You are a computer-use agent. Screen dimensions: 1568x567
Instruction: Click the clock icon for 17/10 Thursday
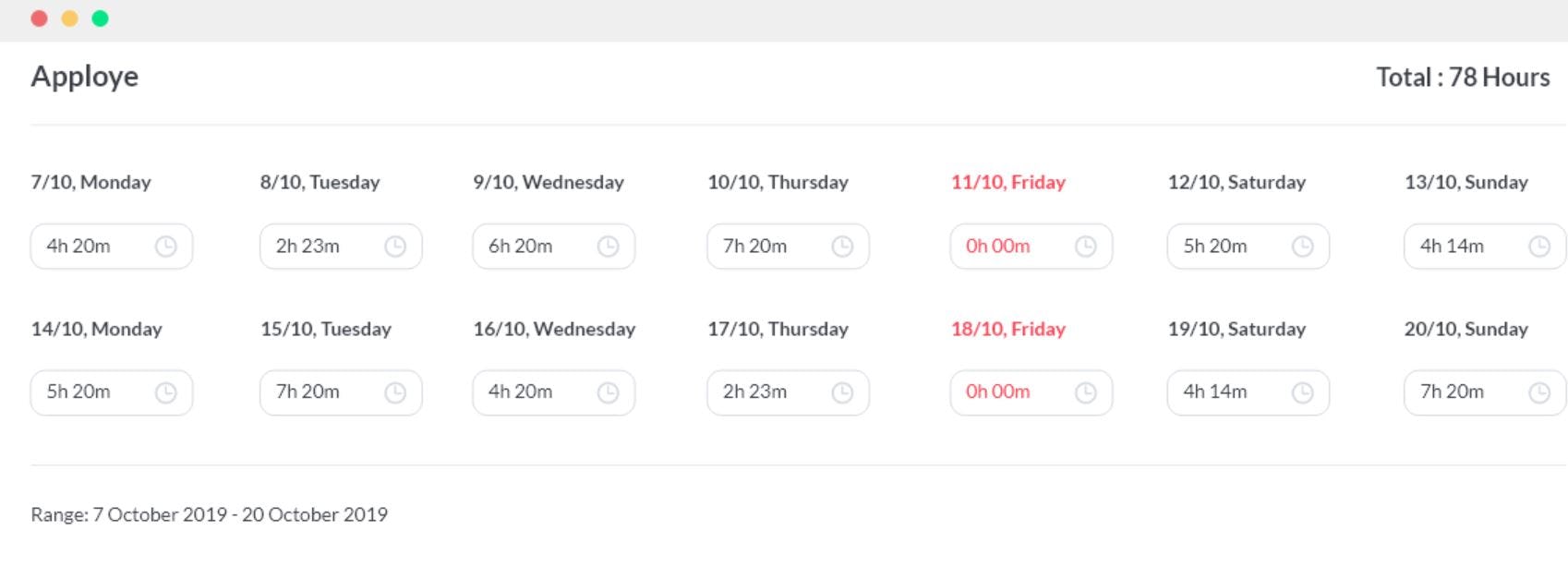pyautogui.click(x=842, y=392)
